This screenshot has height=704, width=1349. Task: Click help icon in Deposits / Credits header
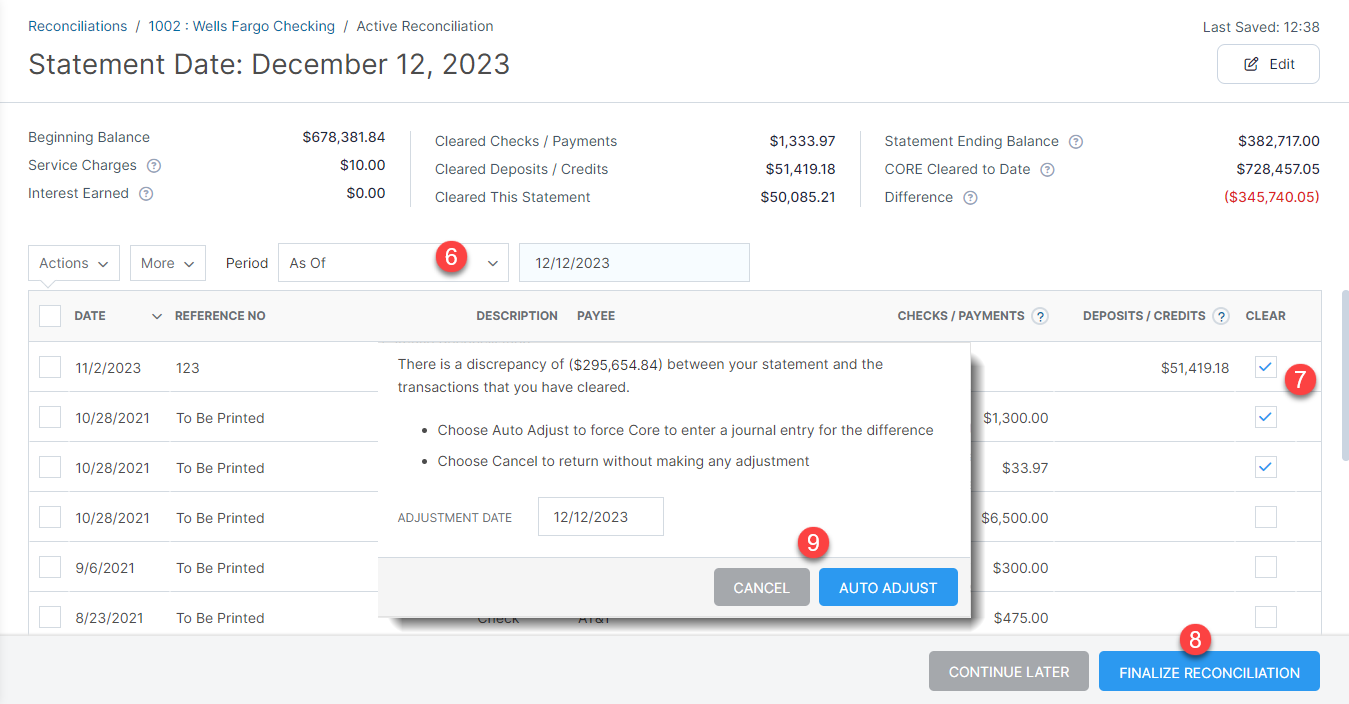[1221, 316]
